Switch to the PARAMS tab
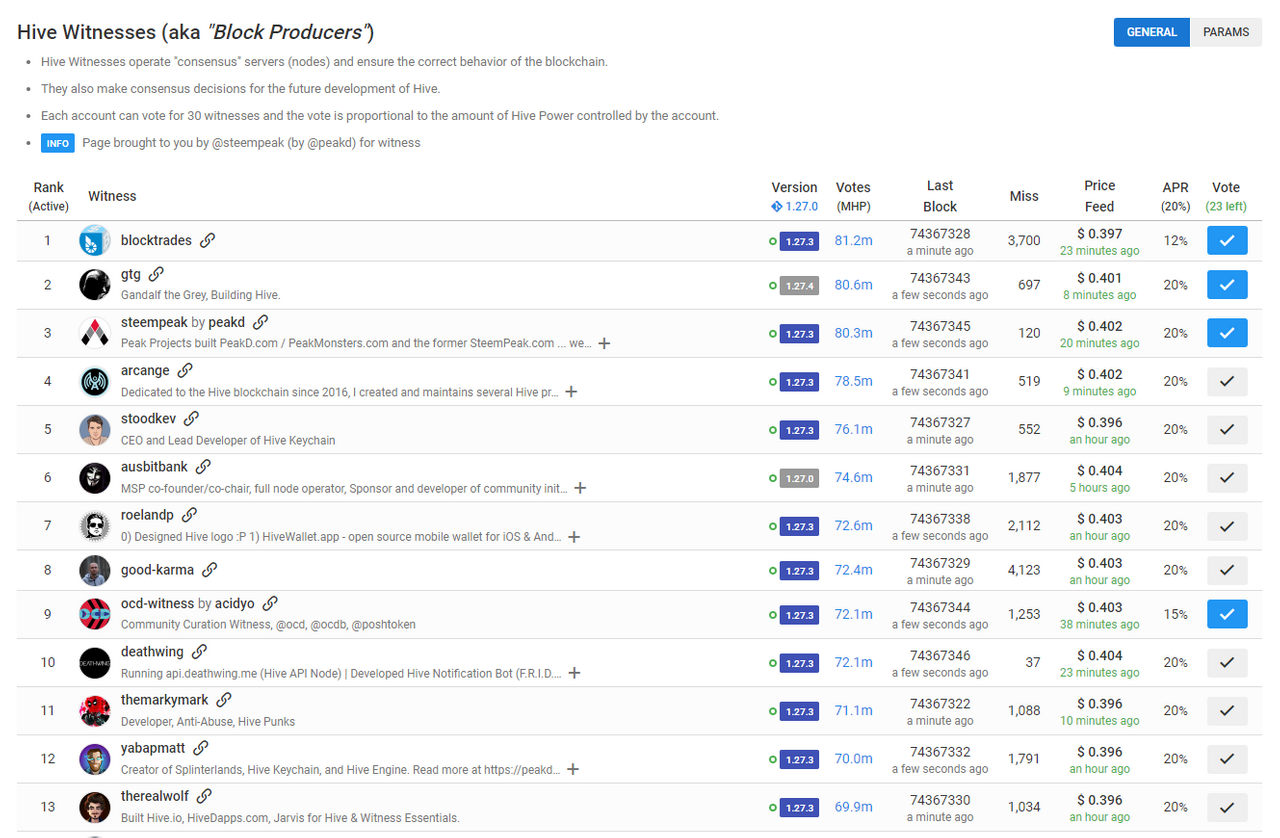 tap(1226, 32)
